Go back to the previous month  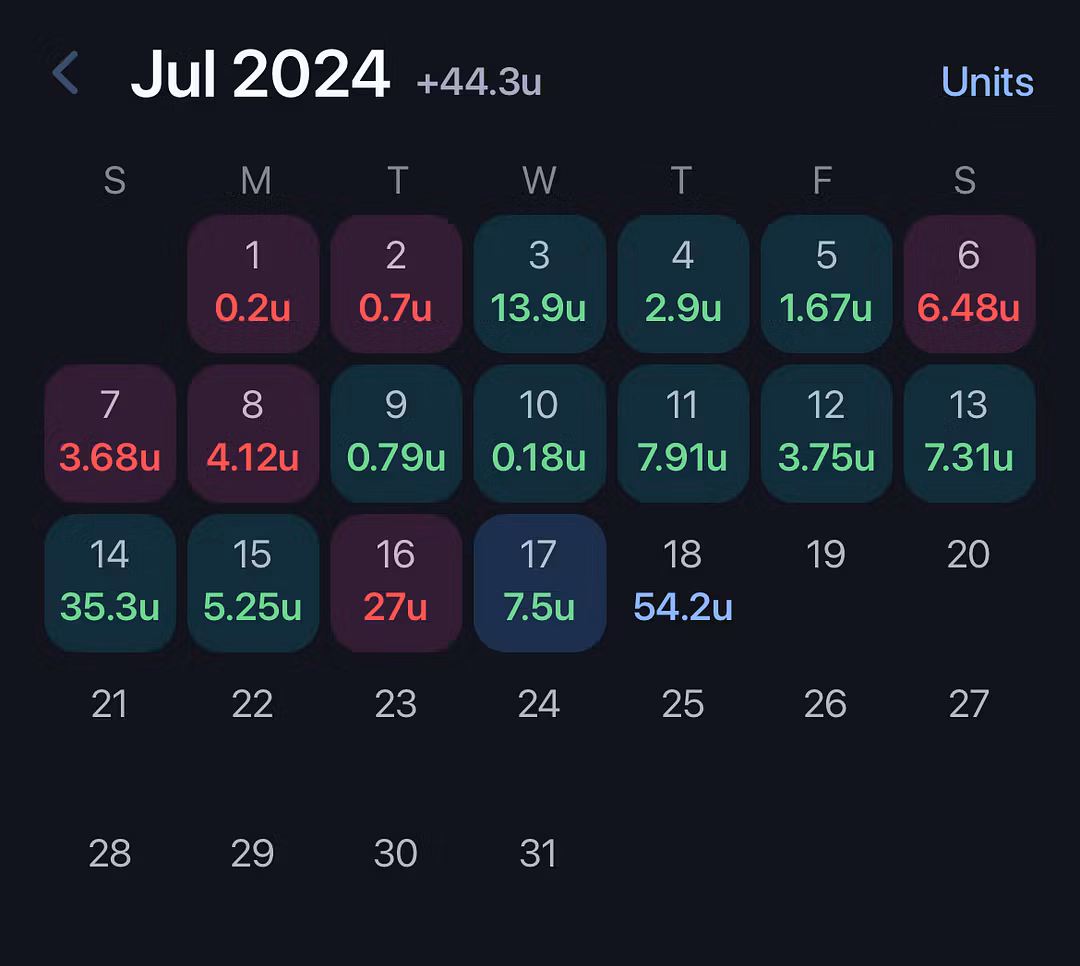tap(66, 74)
